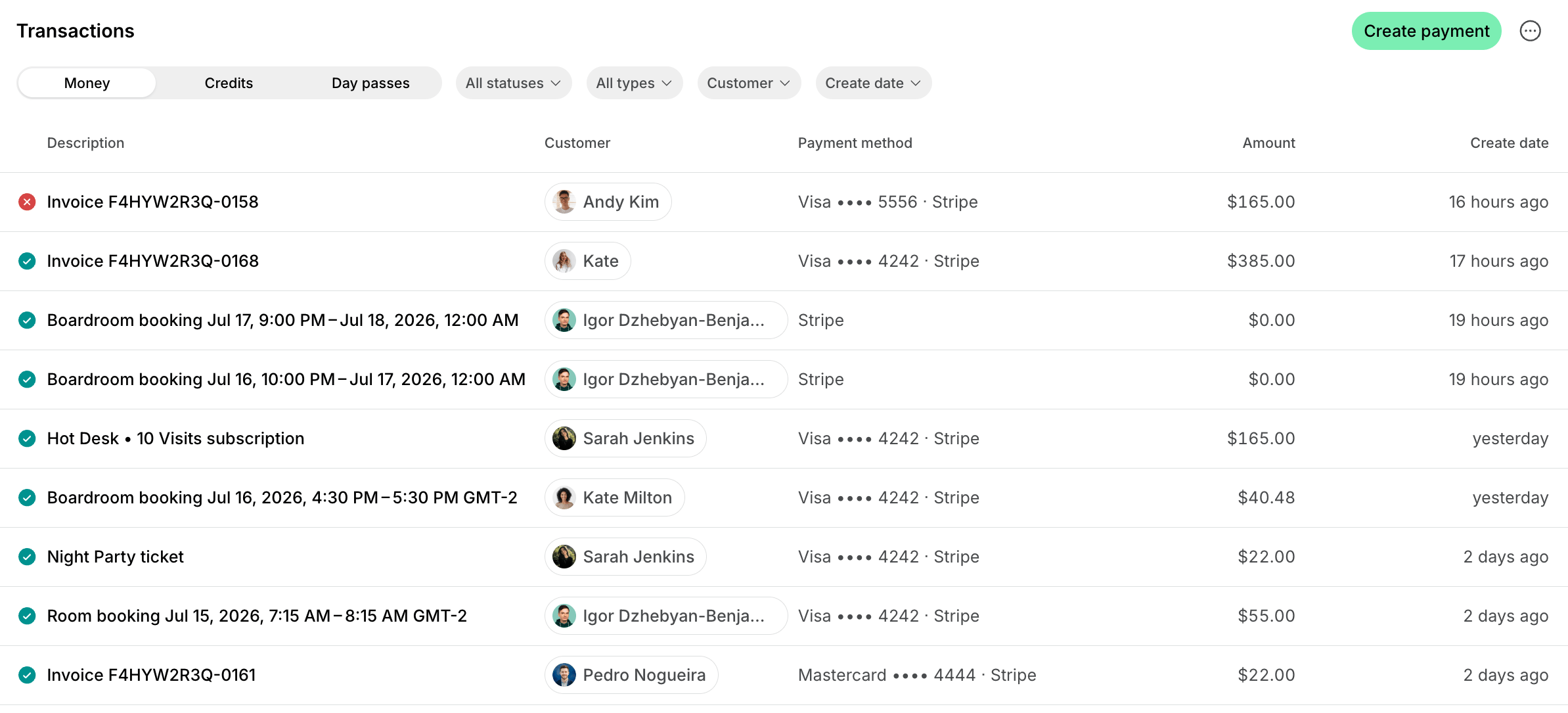Click Pedro Nogueira's avatar

(x=564, y=675)
